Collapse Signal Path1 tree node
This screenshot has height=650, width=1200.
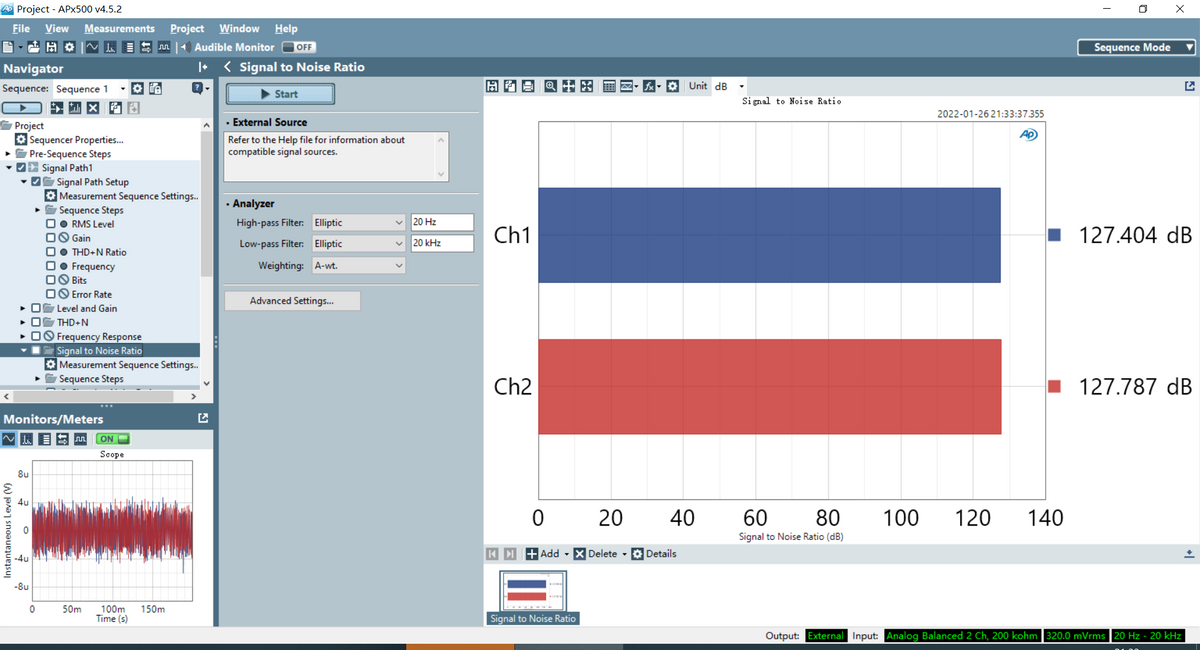[9, 168]
